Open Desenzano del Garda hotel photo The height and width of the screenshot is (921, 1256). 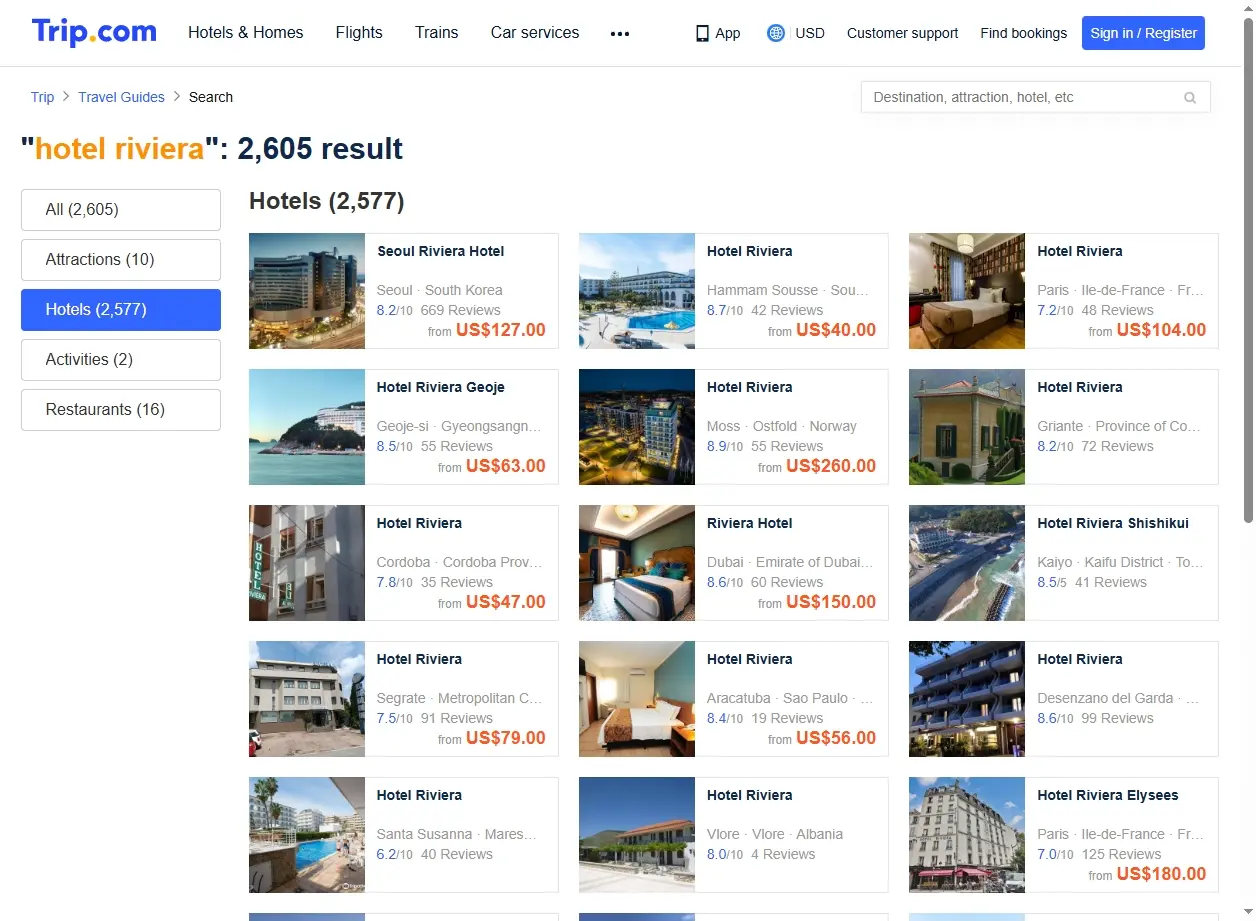pos(967,699)
